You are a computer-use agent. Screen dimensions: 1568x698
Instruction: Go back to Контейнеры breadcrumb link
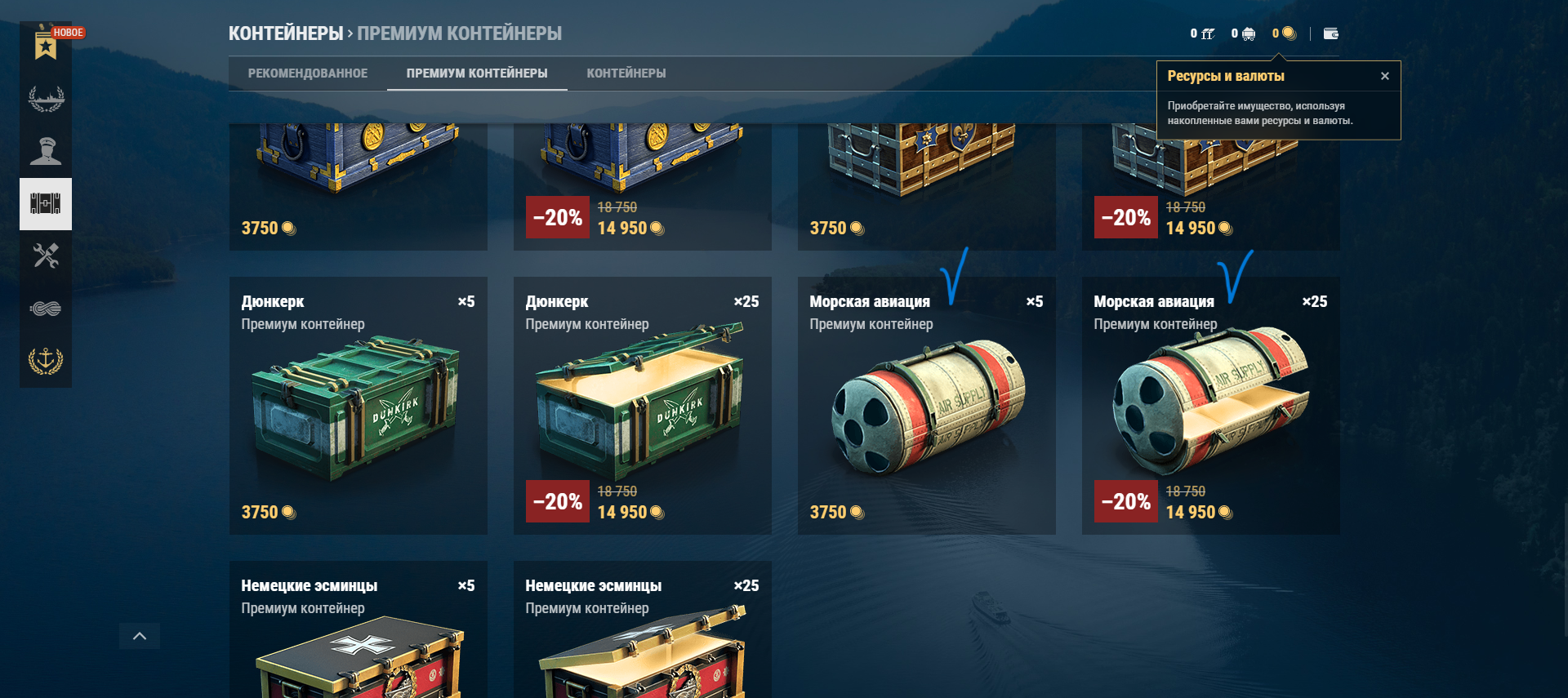(286, 33)
